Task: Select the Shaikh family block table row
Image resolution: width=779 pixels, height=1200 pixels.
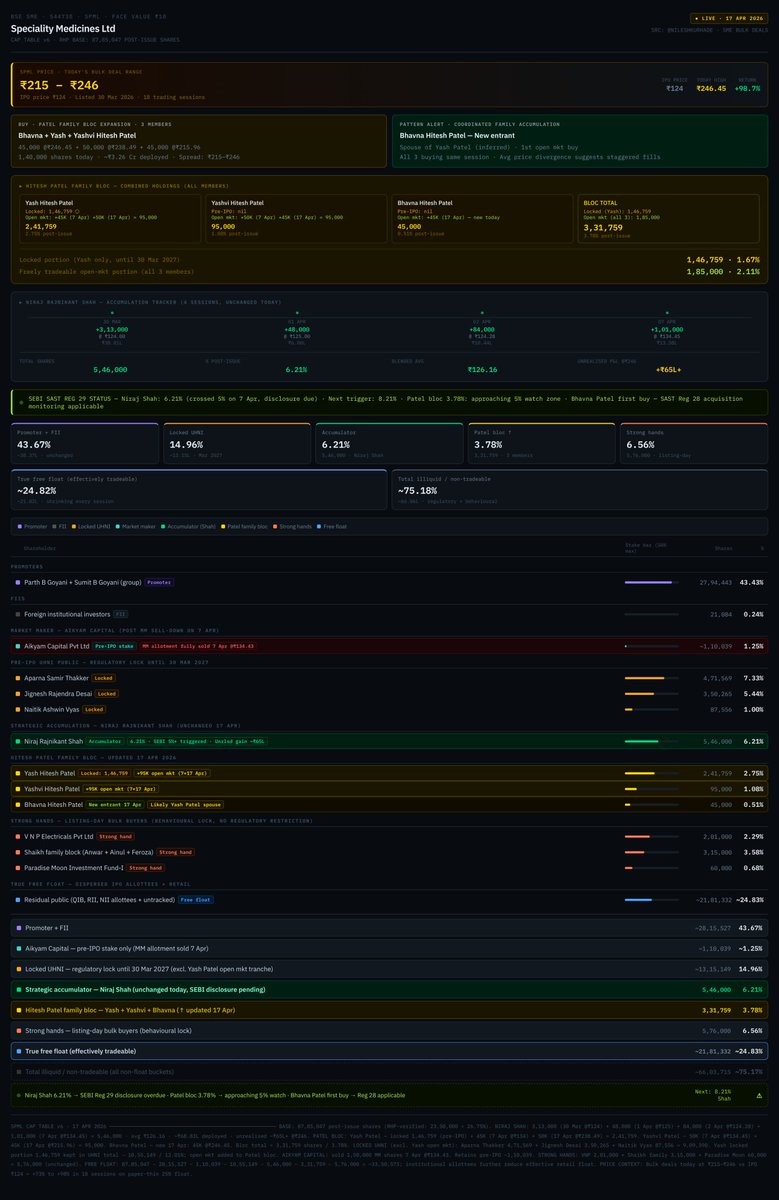Action: [389, 852]
